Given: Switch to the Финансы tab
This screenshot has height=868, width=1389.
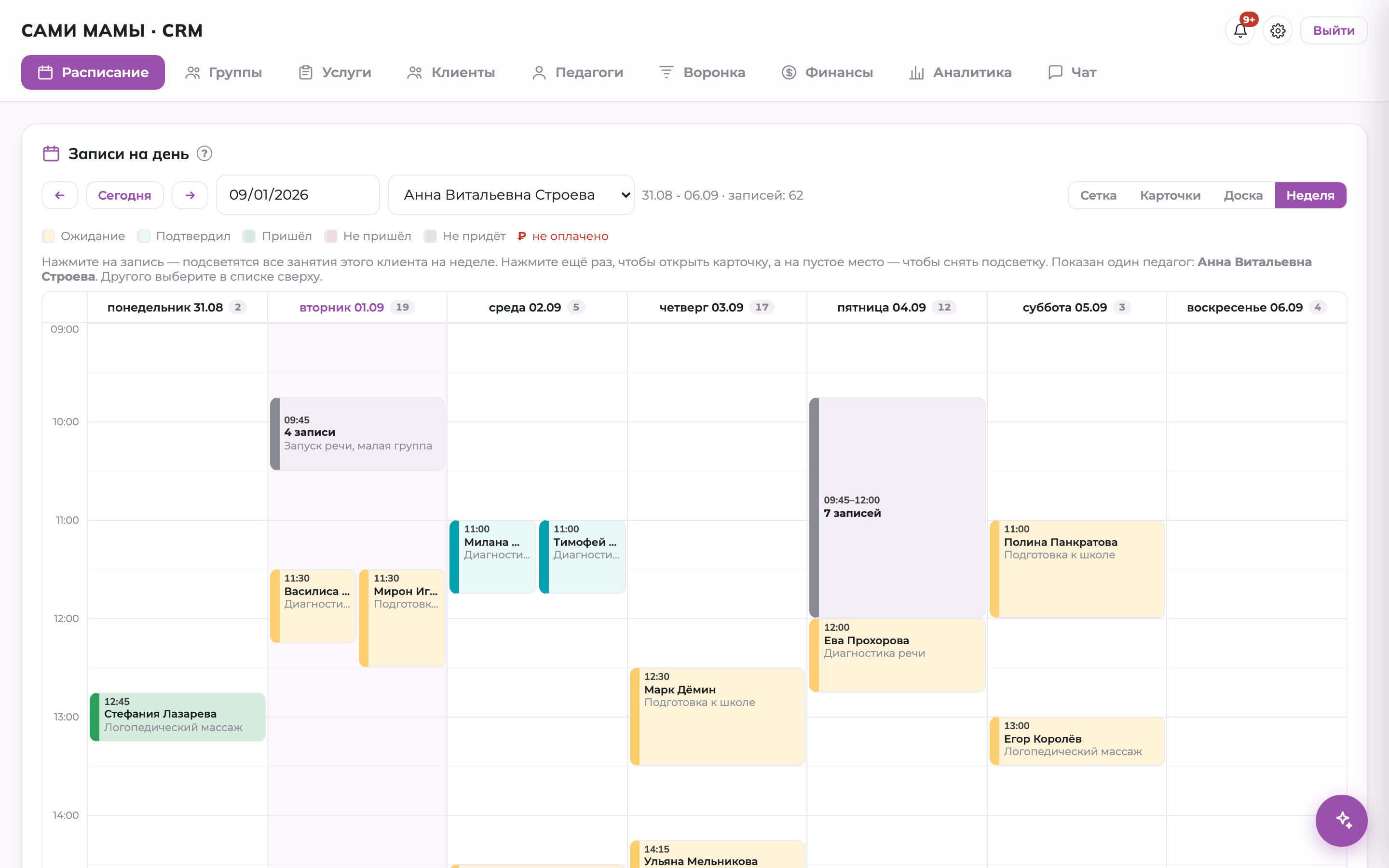Looking at the screenshot, I should coord(827,72).
